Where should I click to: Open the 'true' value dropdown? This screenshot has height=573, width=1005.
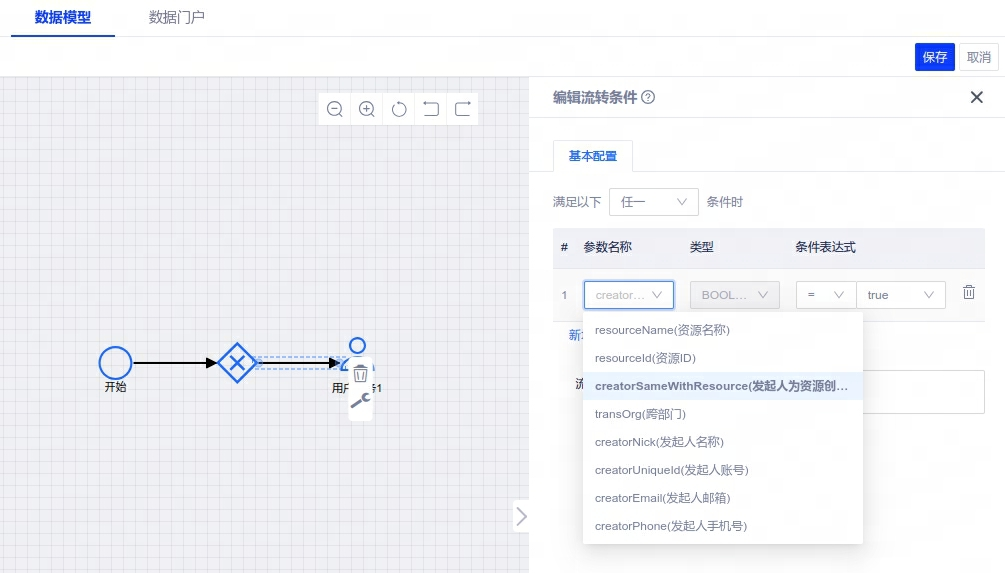tap(900, 295)
